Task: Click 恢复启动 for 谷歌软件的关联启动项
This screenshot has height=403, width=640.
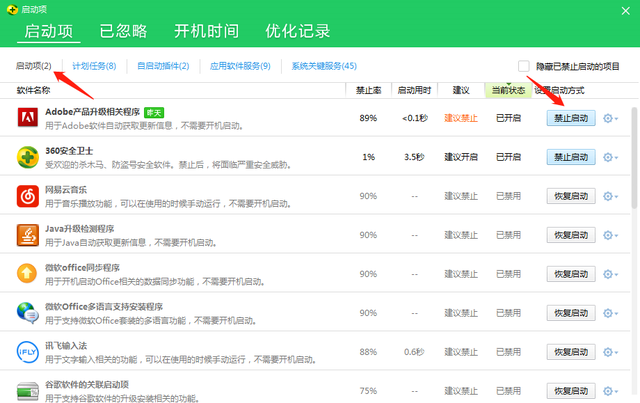Action: [x=571, y=391]
